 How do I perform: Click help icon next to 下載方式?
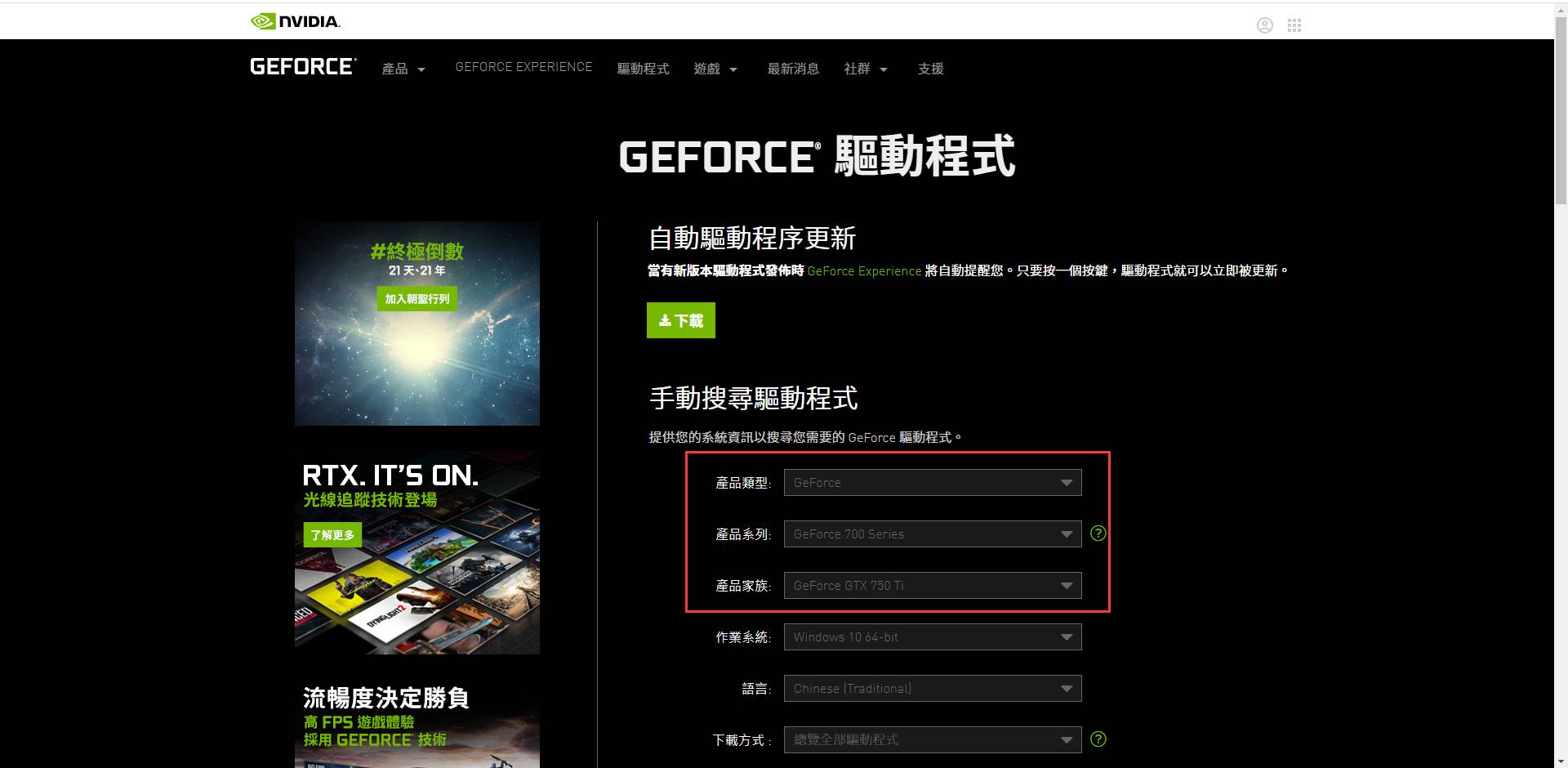point(1098,739)
